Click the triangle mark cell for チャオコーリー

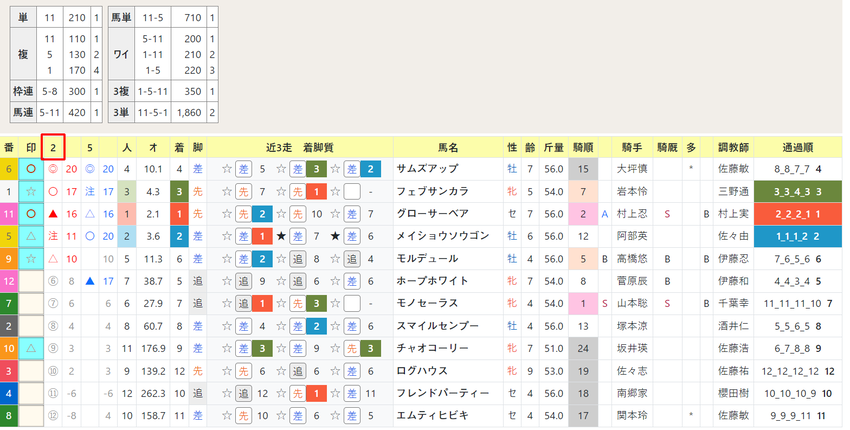point(31,348)
